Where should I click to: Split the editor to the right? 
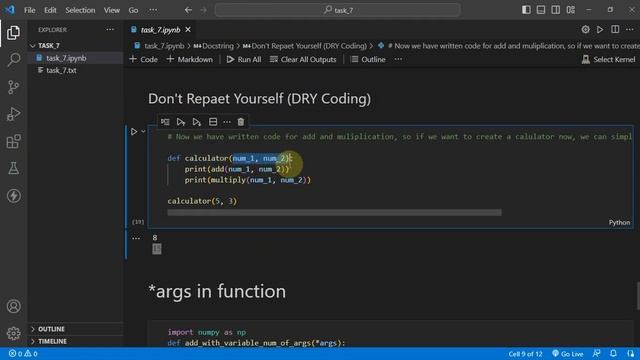[615, 29]
